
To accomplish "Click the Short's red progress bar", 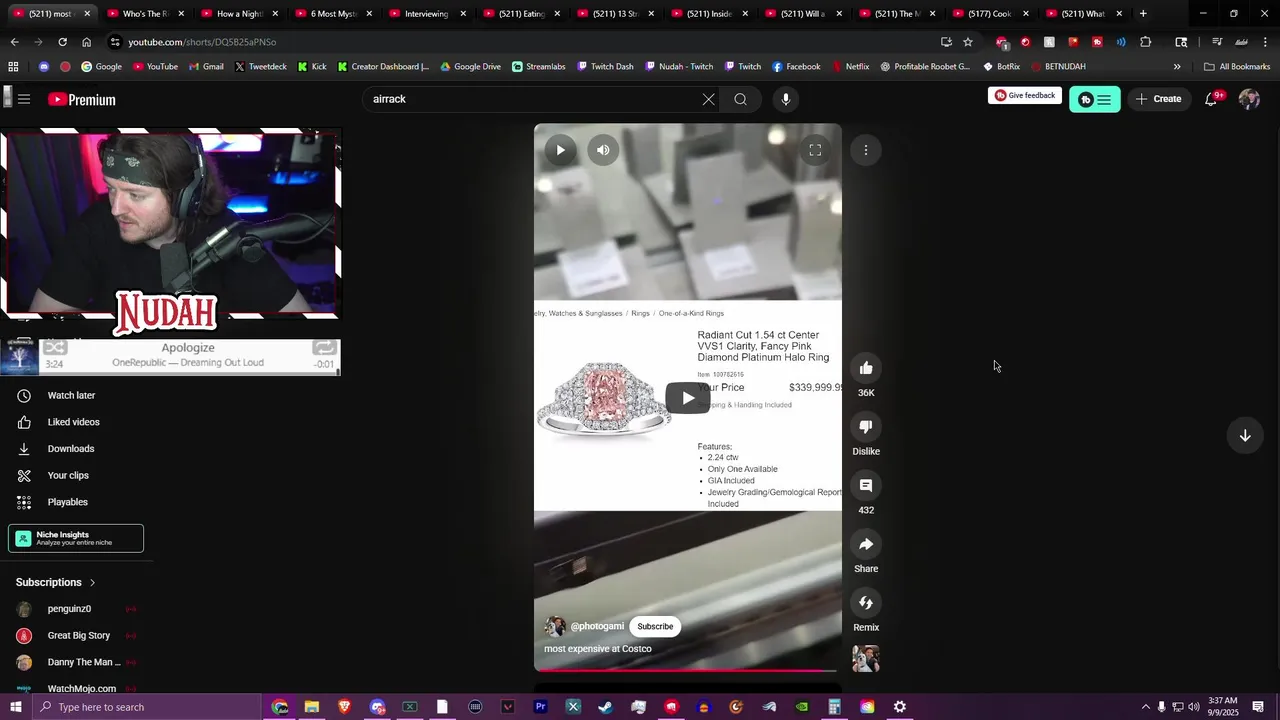I will pyautogui.click(x=687, y=670).
